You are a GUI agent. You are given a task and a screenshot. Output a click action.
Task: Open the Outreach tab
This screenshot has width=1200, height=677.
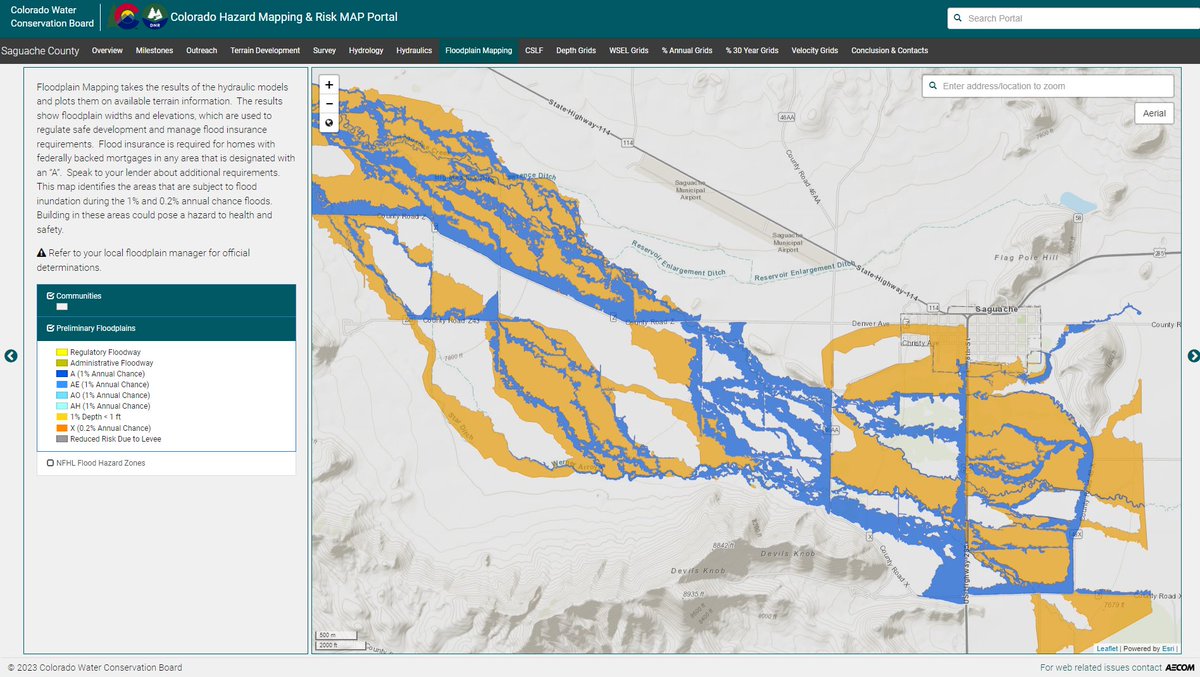(x=201, y=50)
